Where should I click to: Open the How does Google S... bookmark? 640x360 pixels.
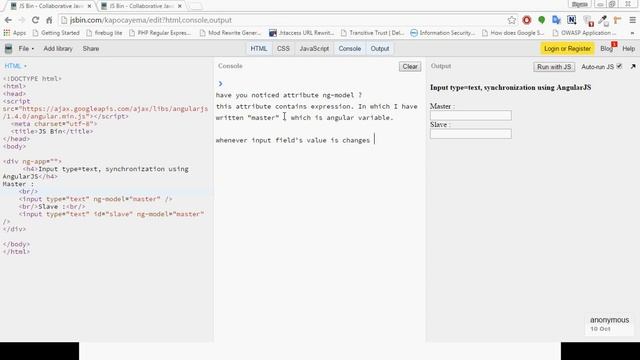[x=513, y=33]
